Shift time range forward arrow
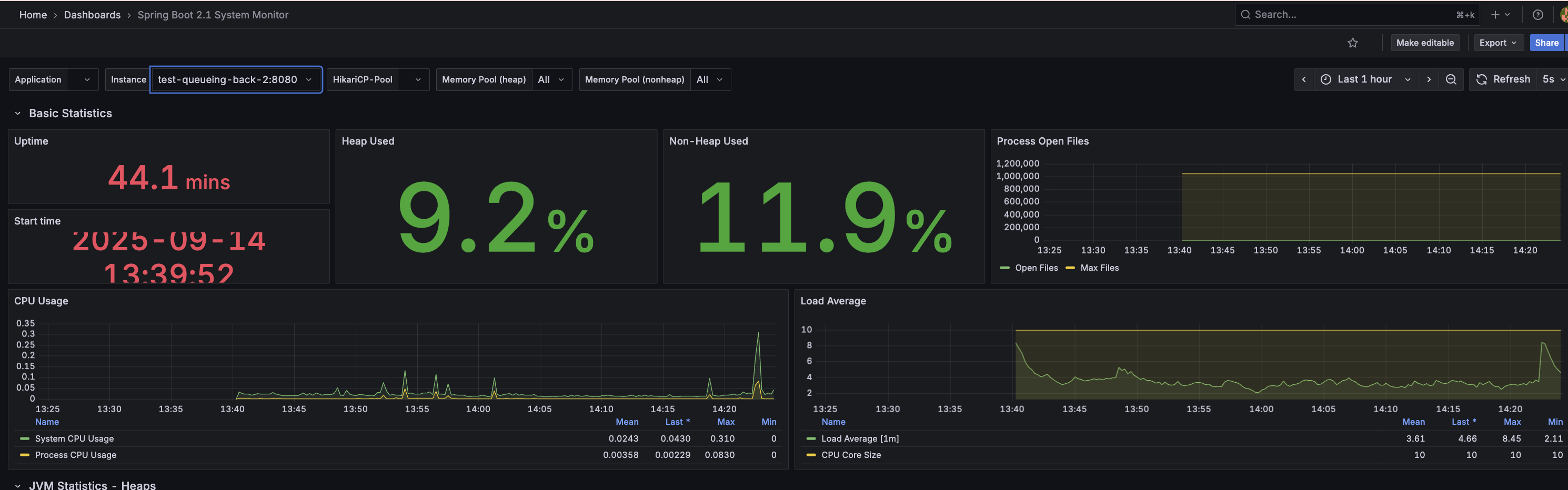Image resolution: width=1568 pixels, height=490 pixels. pos(1429,79)
